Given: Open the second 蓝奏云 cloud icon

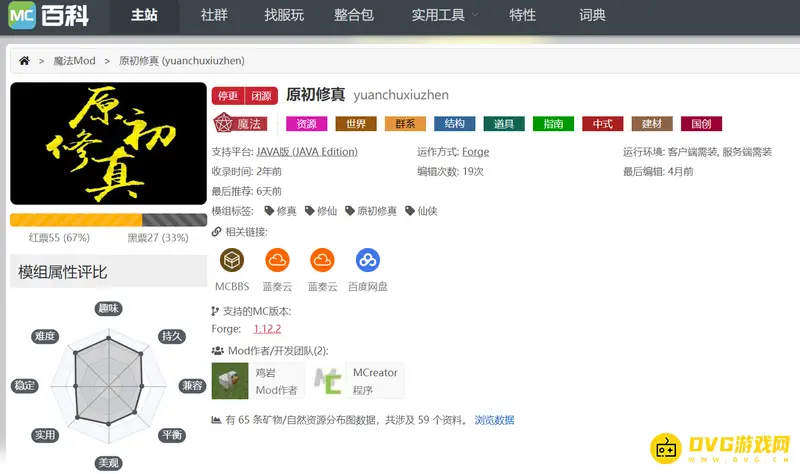Looking at the screenshot, I should click(322, 261).
